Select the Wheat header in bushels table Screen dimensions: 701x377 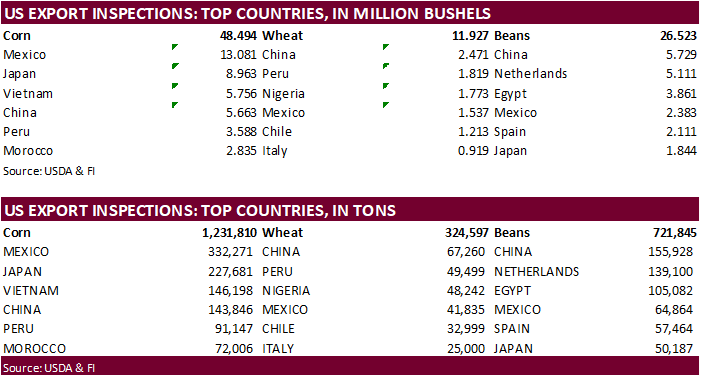pos(283,36)
